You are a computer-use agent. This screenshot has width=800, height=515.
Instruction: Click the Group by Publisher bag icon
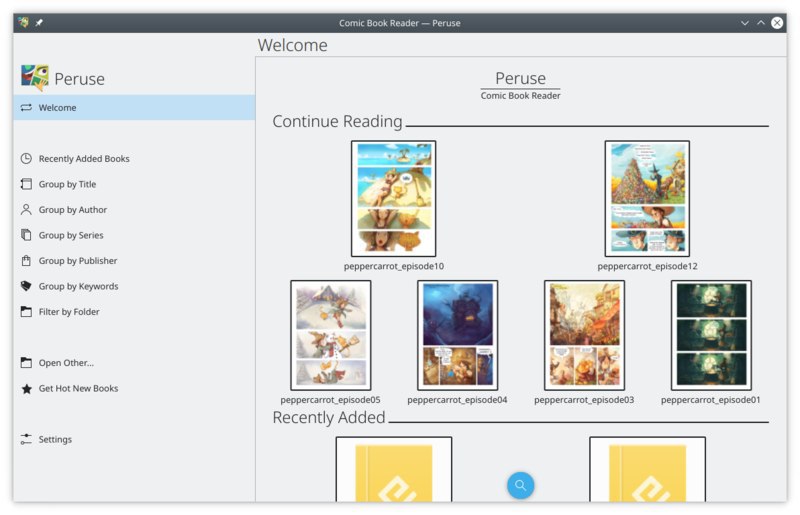[x=26, y=261]
